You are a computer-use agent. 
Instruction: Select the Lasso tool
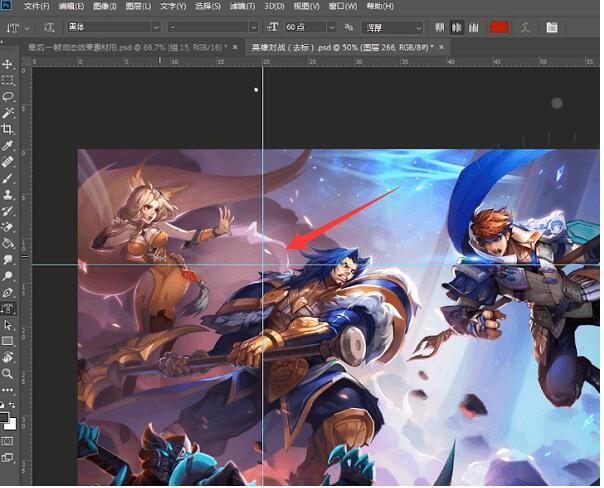click(x=8, y=97)
